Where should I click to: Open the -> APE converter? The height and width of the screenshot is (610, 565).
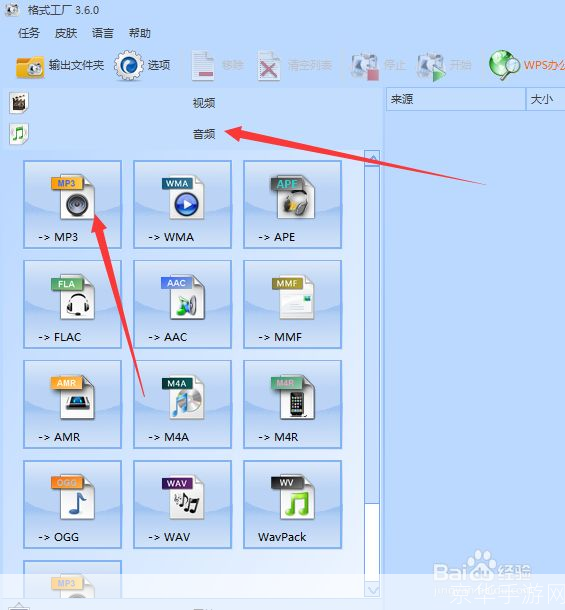coord(293,205)
